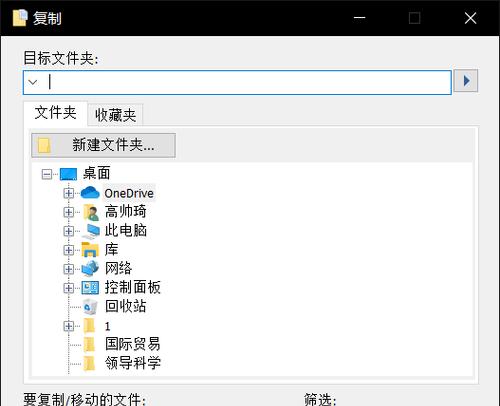Switch to the 收藏夹 tab
This screenshot has height=406, width=500.
(115, 115)
